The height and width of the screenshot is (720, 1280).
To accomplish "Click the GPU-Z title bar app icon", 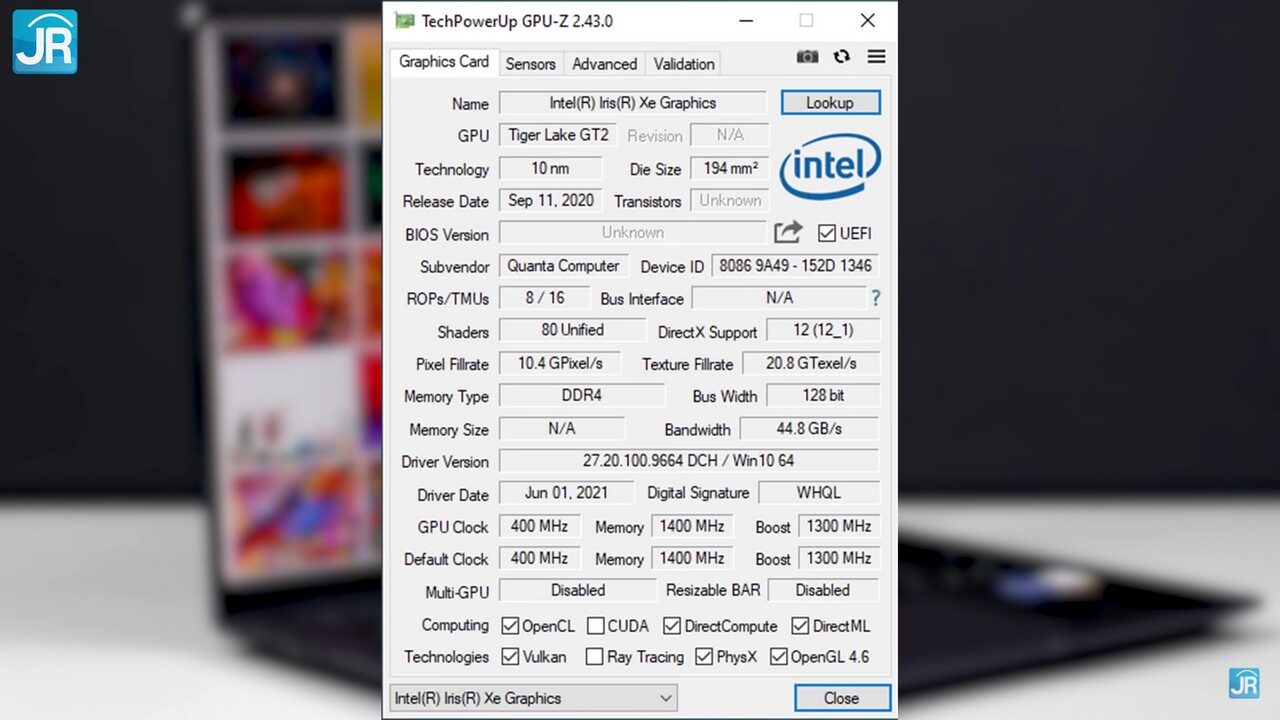I will coord(404,20).
